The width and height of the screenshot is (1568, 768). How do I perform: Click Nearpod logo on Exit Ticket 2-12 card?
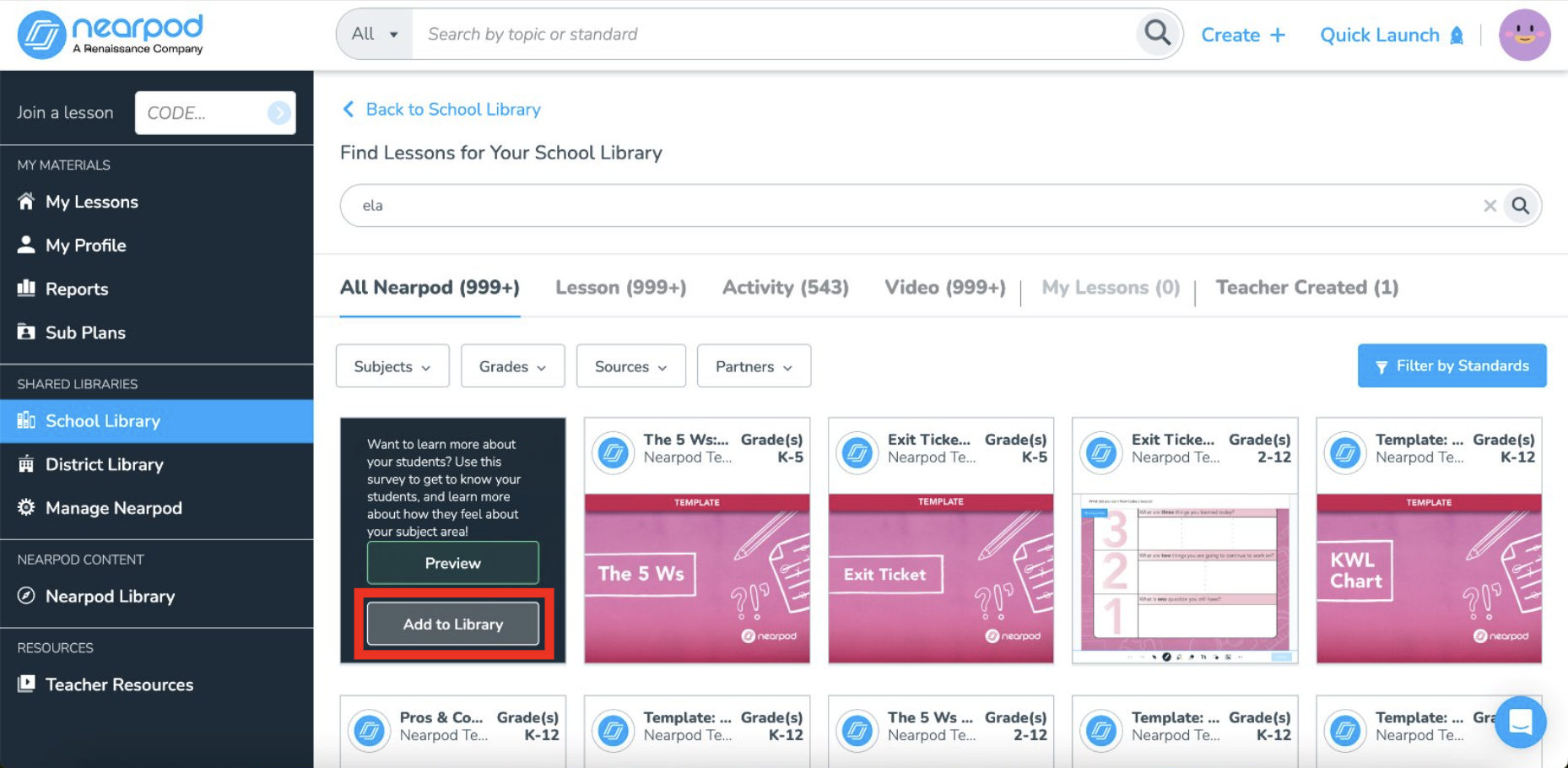1101,453
